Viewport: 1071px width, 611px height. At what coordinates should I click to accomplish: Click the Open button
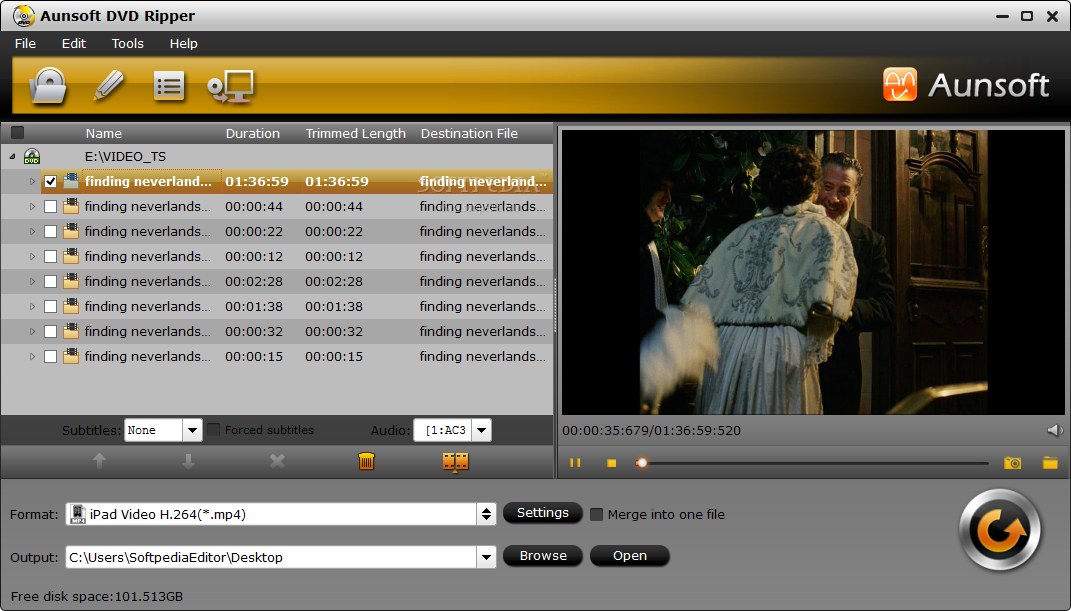click(630, 556)
